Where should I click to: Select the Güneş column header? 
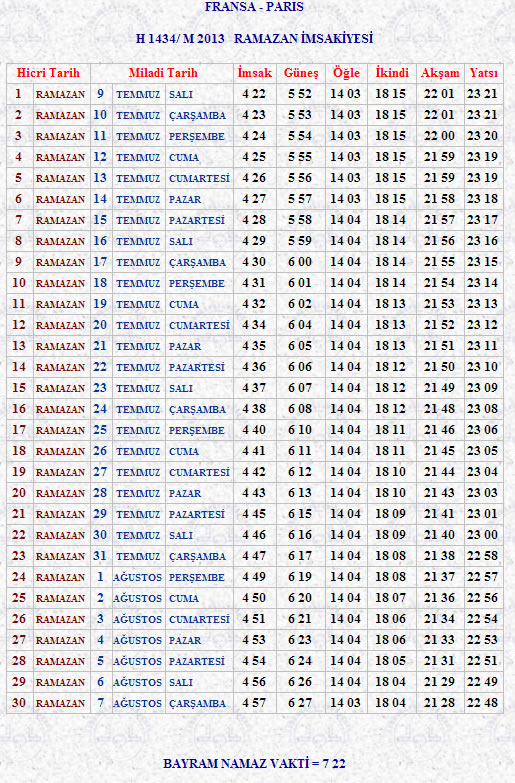coord(301,73)
